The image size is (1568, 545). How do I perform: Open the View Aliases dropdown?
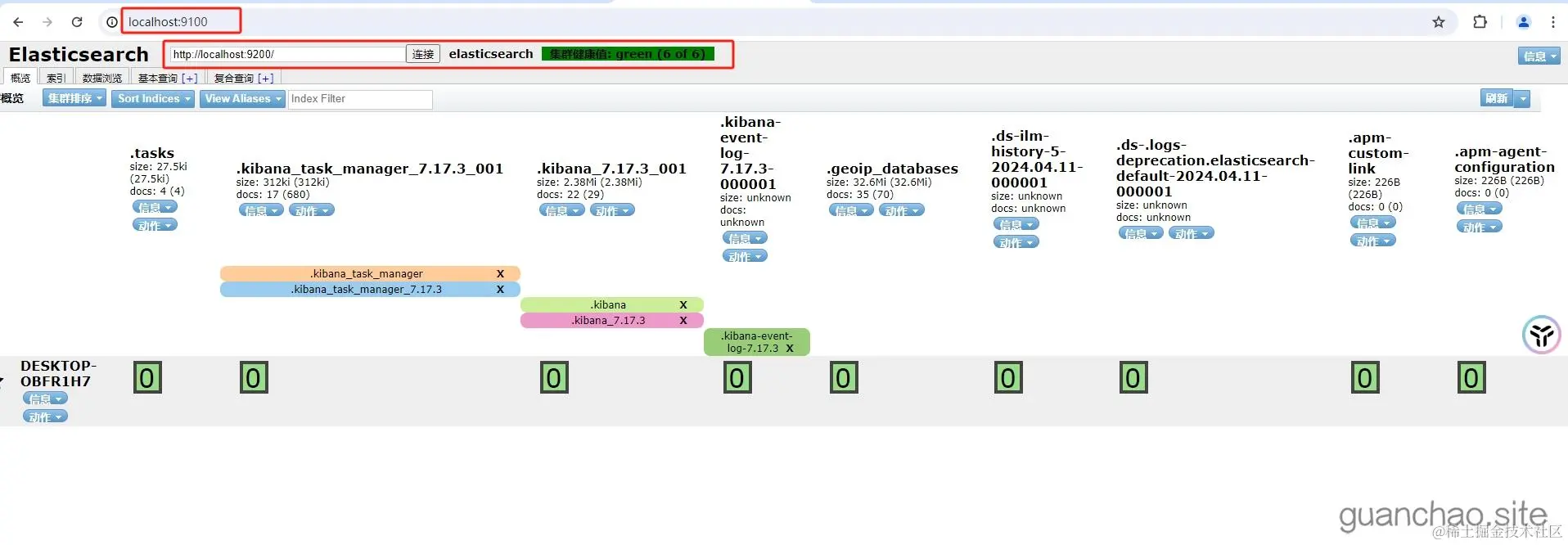click(242, 98)
